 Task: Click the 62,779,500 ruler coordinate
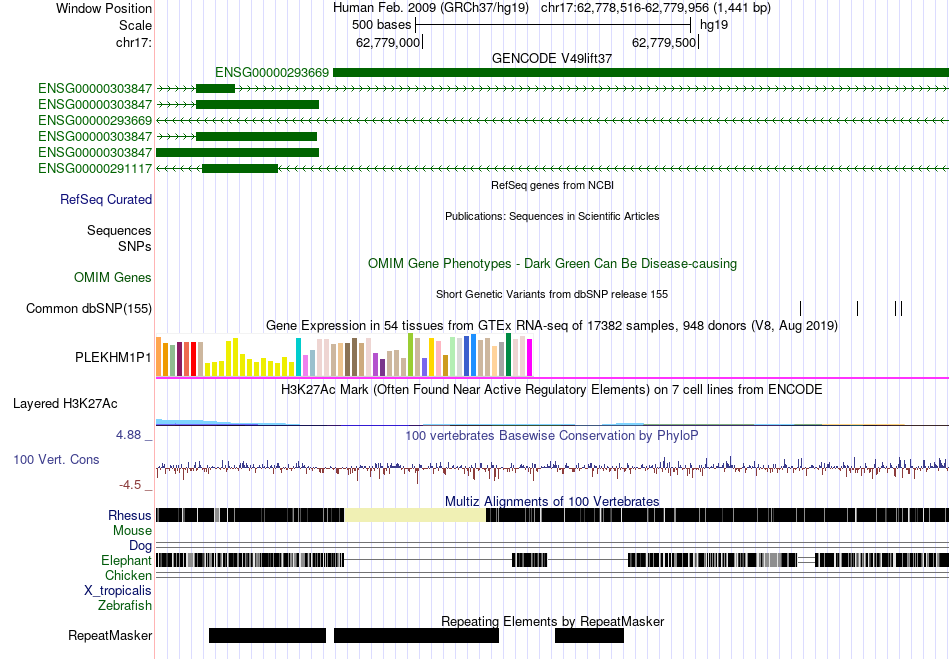[x=664, y=42]
